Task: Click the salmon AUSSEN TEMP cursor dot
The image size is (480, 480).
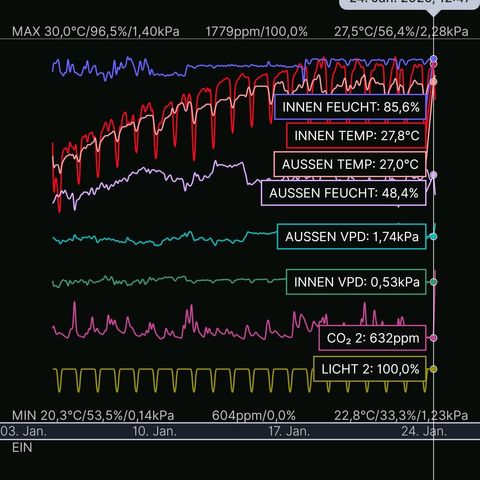Action: 433,82
